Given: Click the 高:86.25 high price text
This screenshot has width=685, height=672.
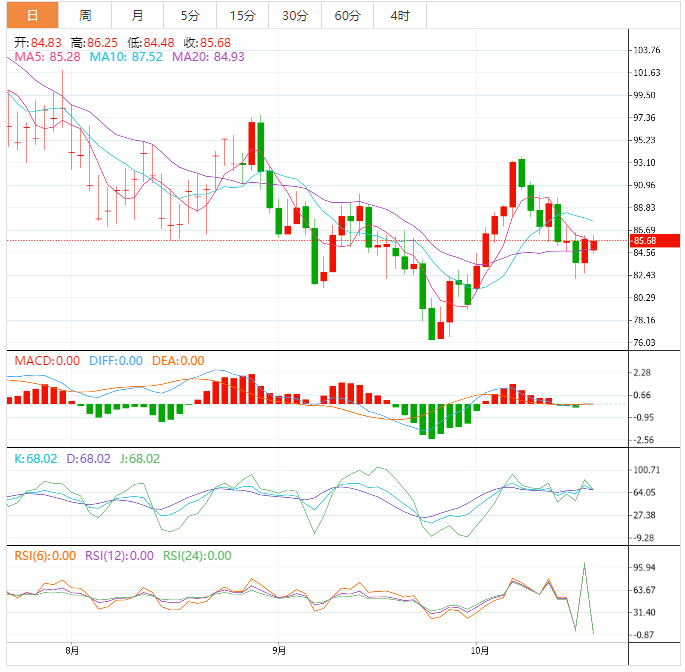Looking at the screenshot, I should point(94,43).
